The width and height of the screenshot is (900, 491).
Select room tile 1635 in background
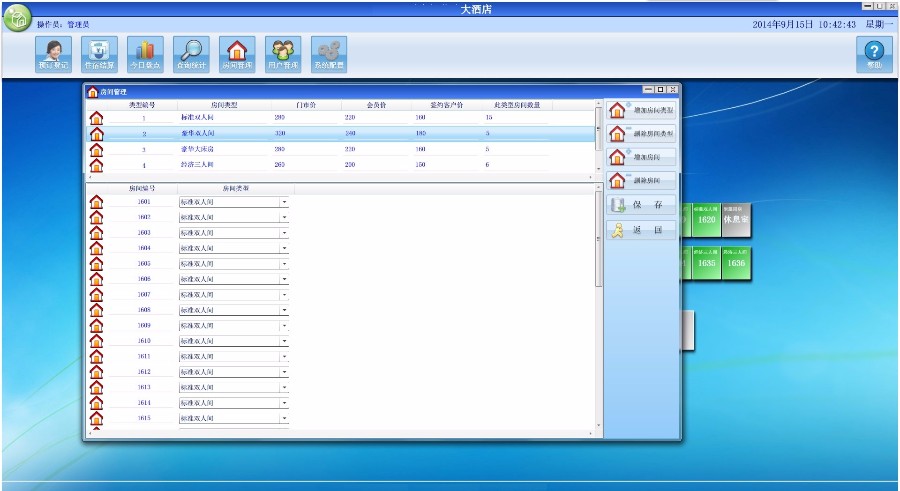(706, 263)
